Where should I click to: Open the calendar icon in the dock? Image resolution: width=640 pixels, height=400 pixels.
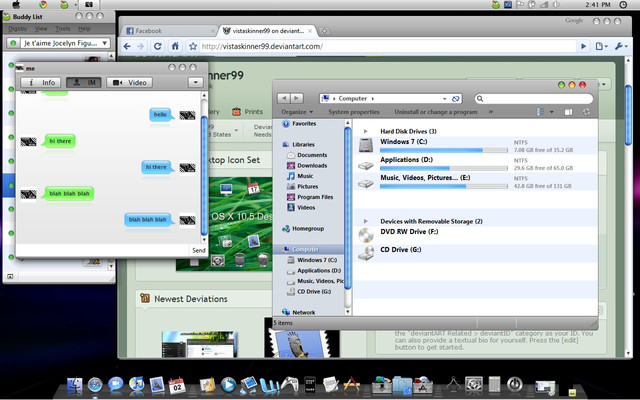177,385
